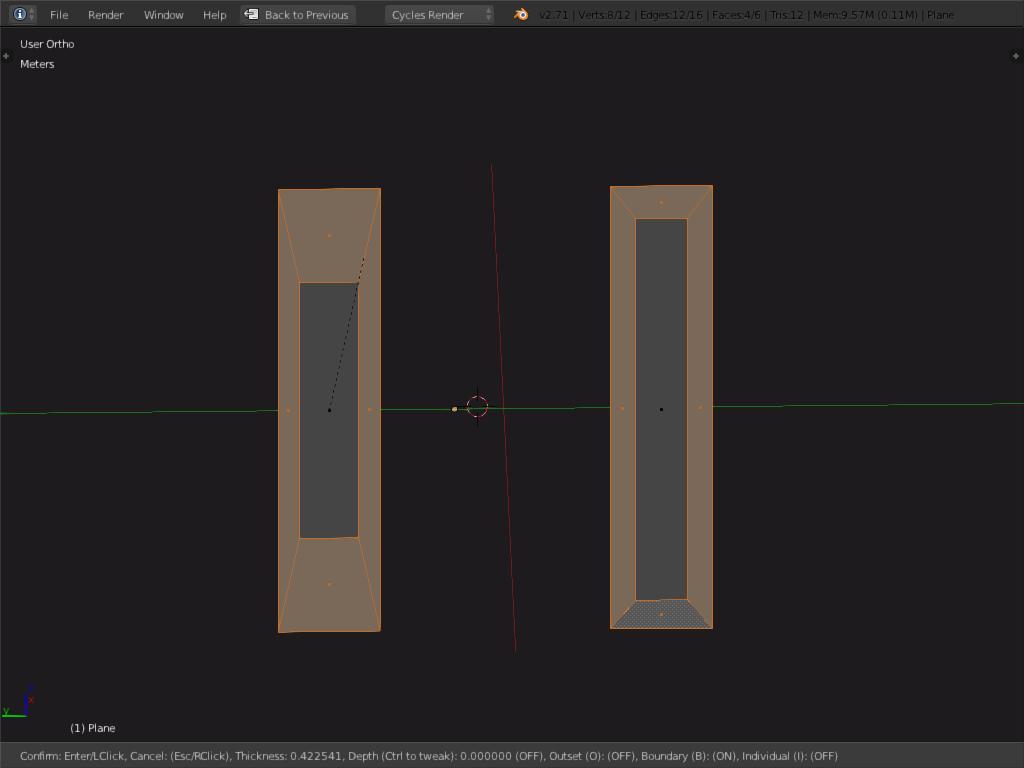Click the center black dot of left plane
The image size is (1024, 768).
(x=329, y=409)
